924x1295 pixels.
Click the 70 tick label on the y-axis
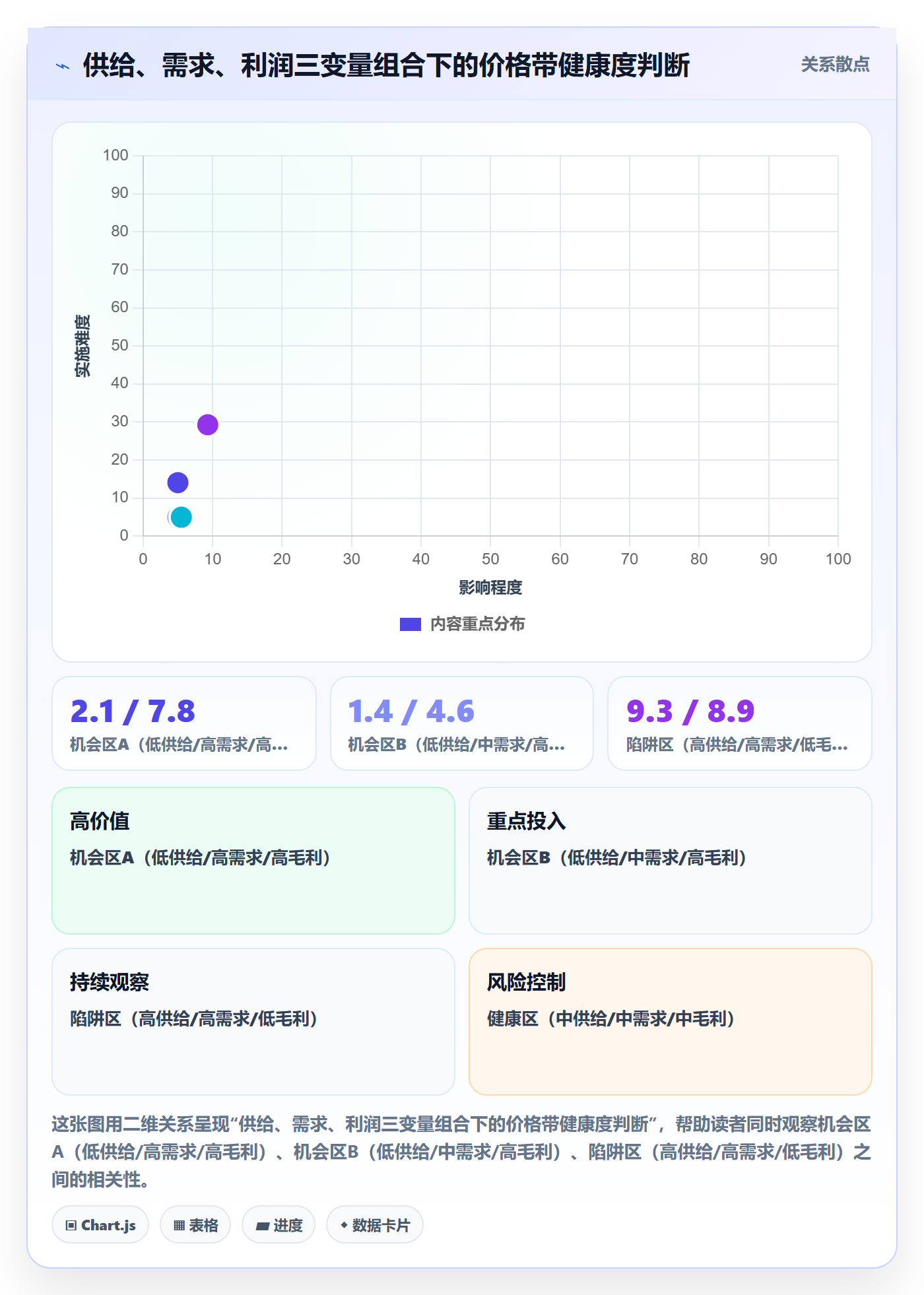(x=119, y=269)
